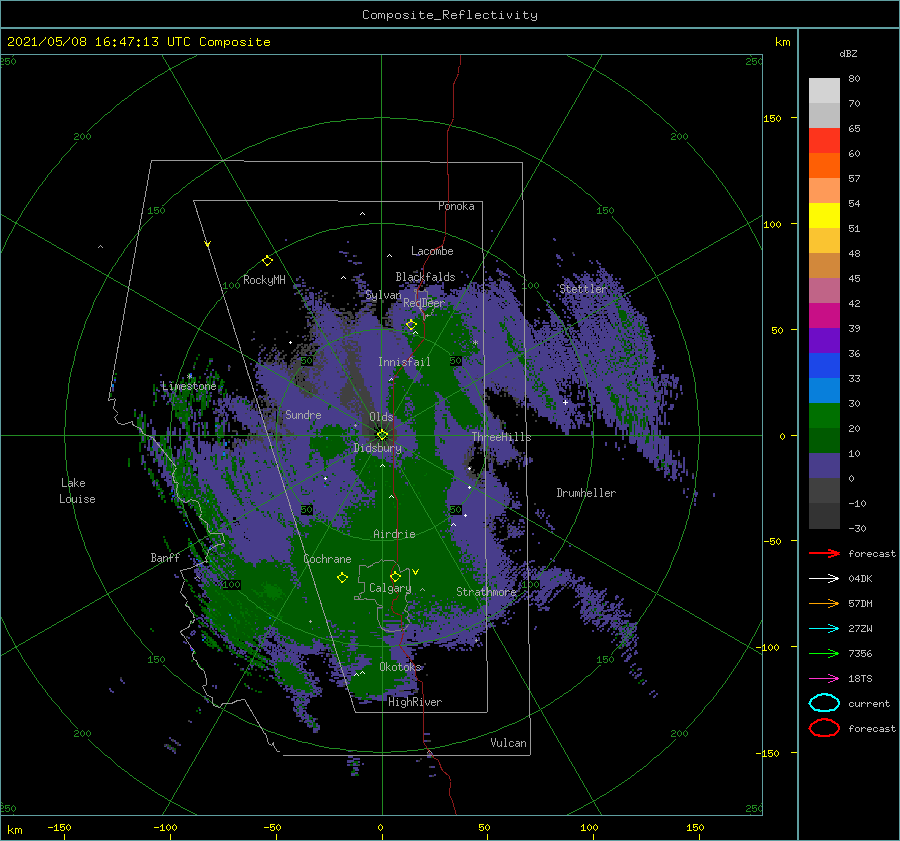Viewport: 900px width, 841px height.
Task: Click the Didsbury label
Action: click(377, 448)
